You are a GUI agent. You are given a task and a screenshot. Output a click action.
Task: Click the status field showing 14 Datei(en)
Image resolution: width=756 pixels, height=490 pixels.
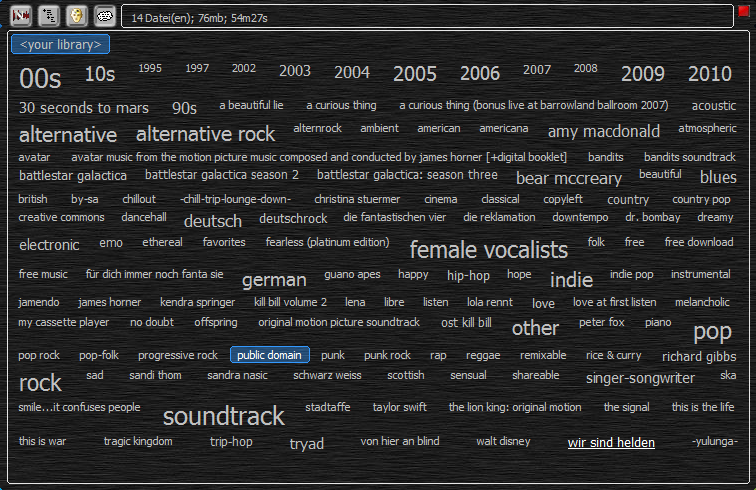(x=427, y=17)
